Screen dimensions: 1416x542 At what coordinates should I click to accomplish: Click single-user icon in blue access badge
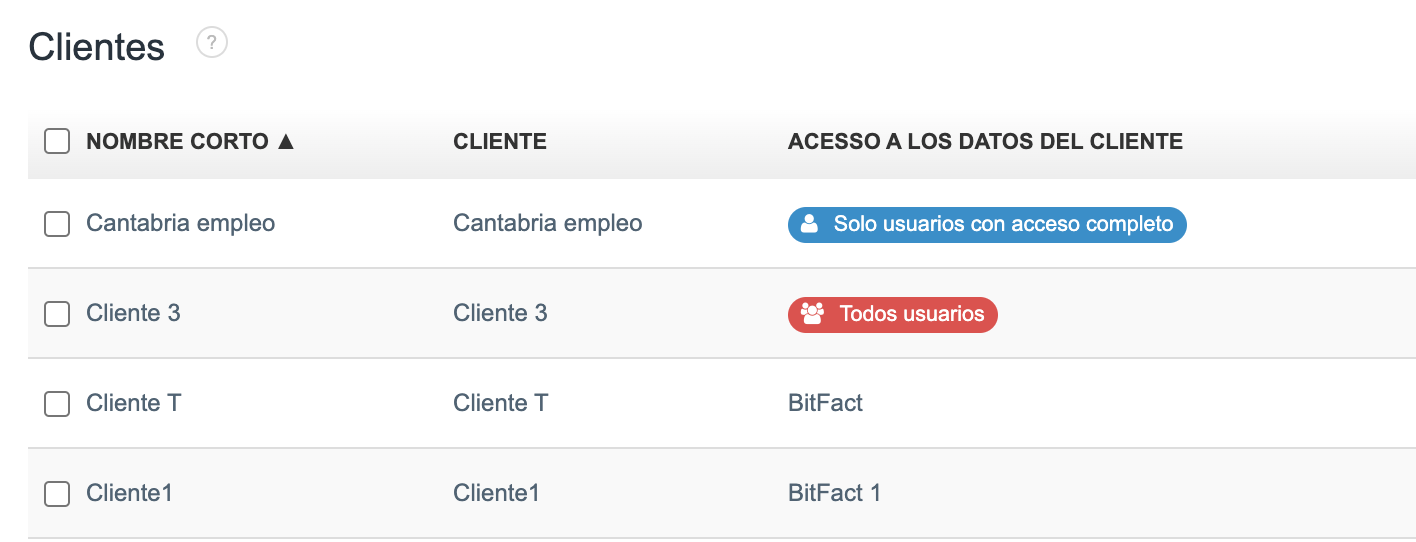pyautogui.click(x=810, y=224)
